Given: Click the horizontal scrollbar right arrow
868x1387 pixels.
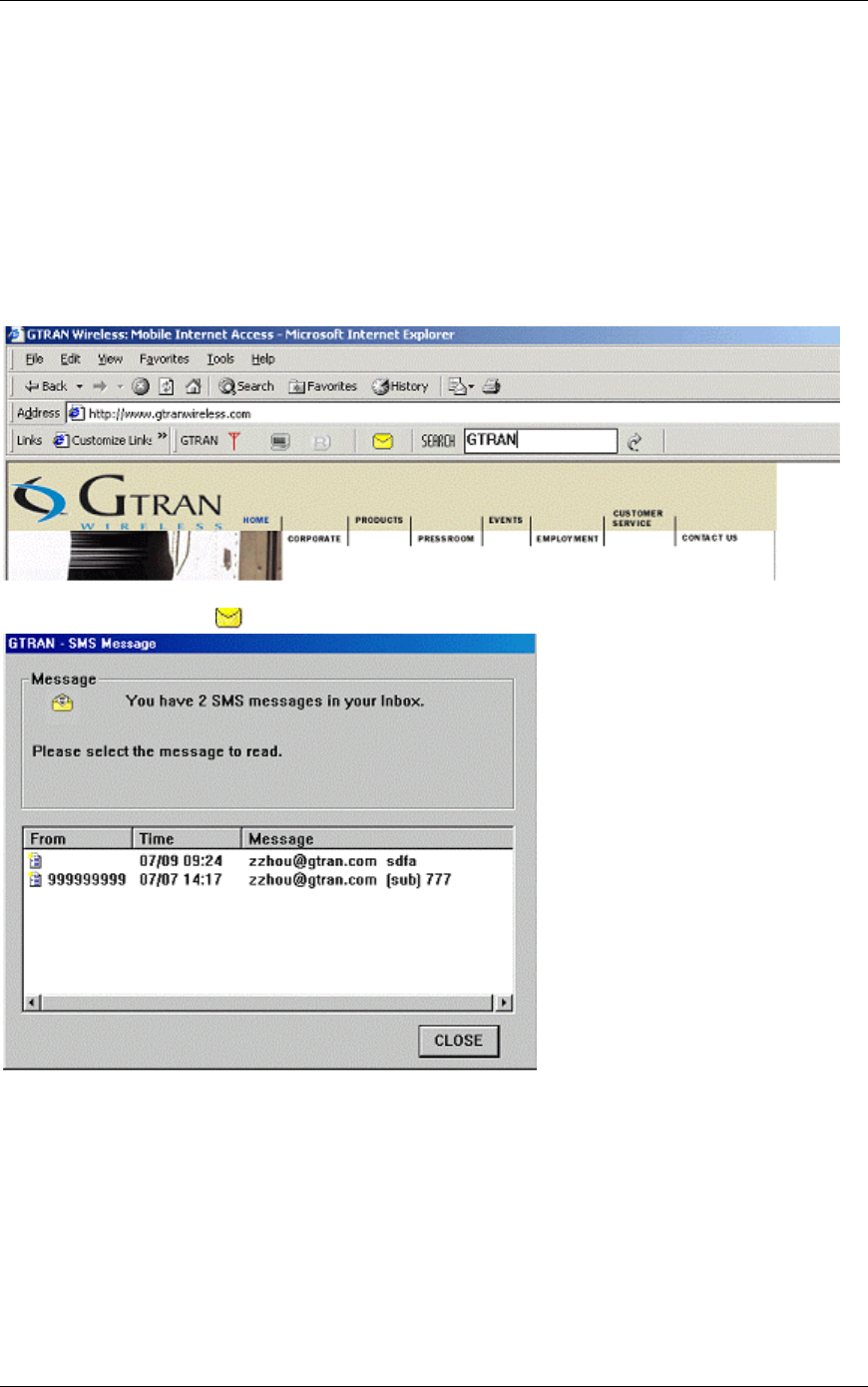Looking at the screenshot, I should click(x=505, y=1003).
